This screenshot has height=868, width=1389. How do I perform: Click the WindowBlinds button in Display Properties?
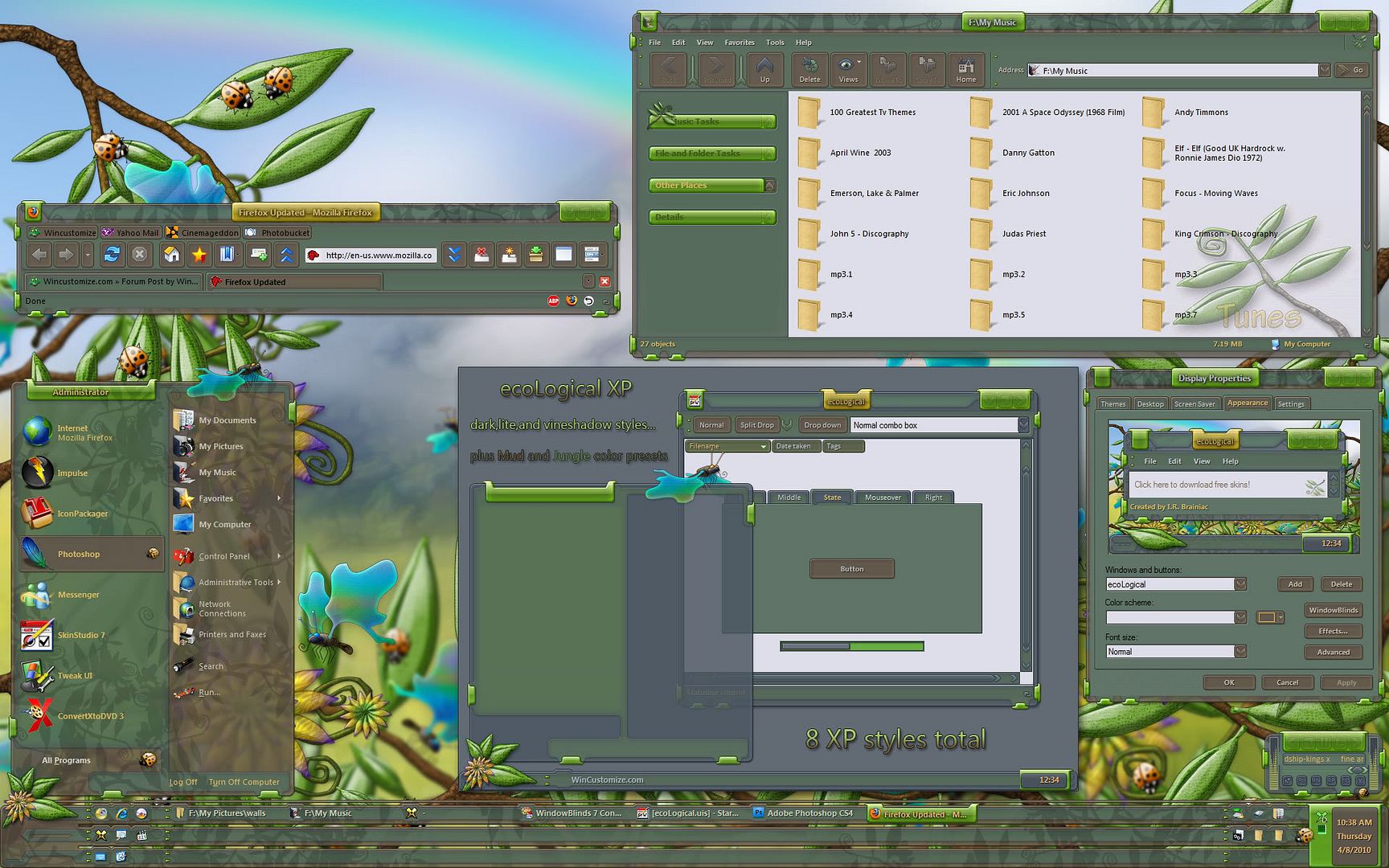(1333, 610)
